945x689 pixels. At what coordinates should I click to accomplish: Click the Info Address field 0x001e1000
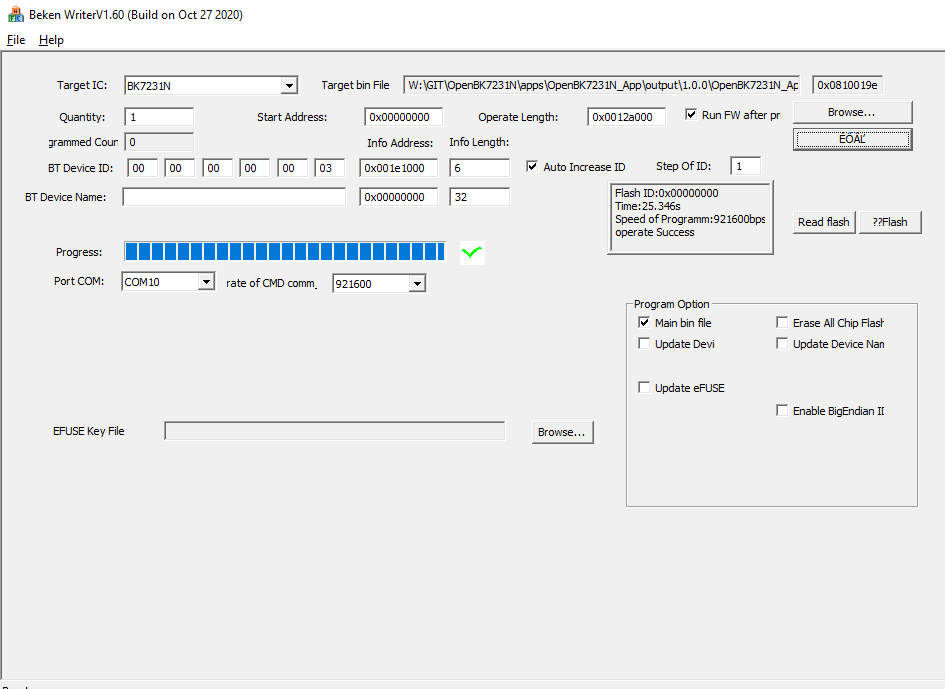pyautogui.click(x=398, y=168)
